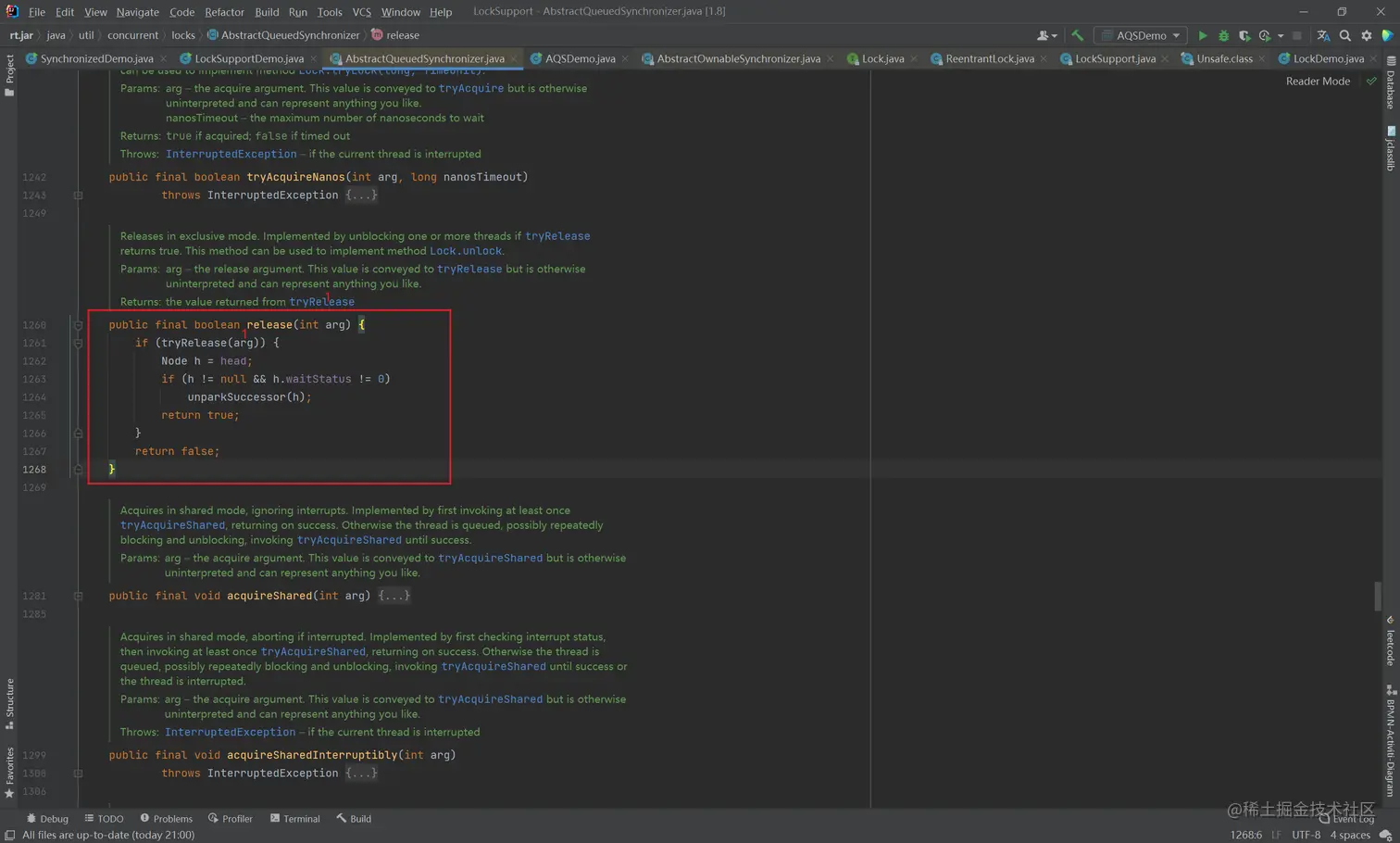
Task: Open the File menu
Action: (36, 12)
